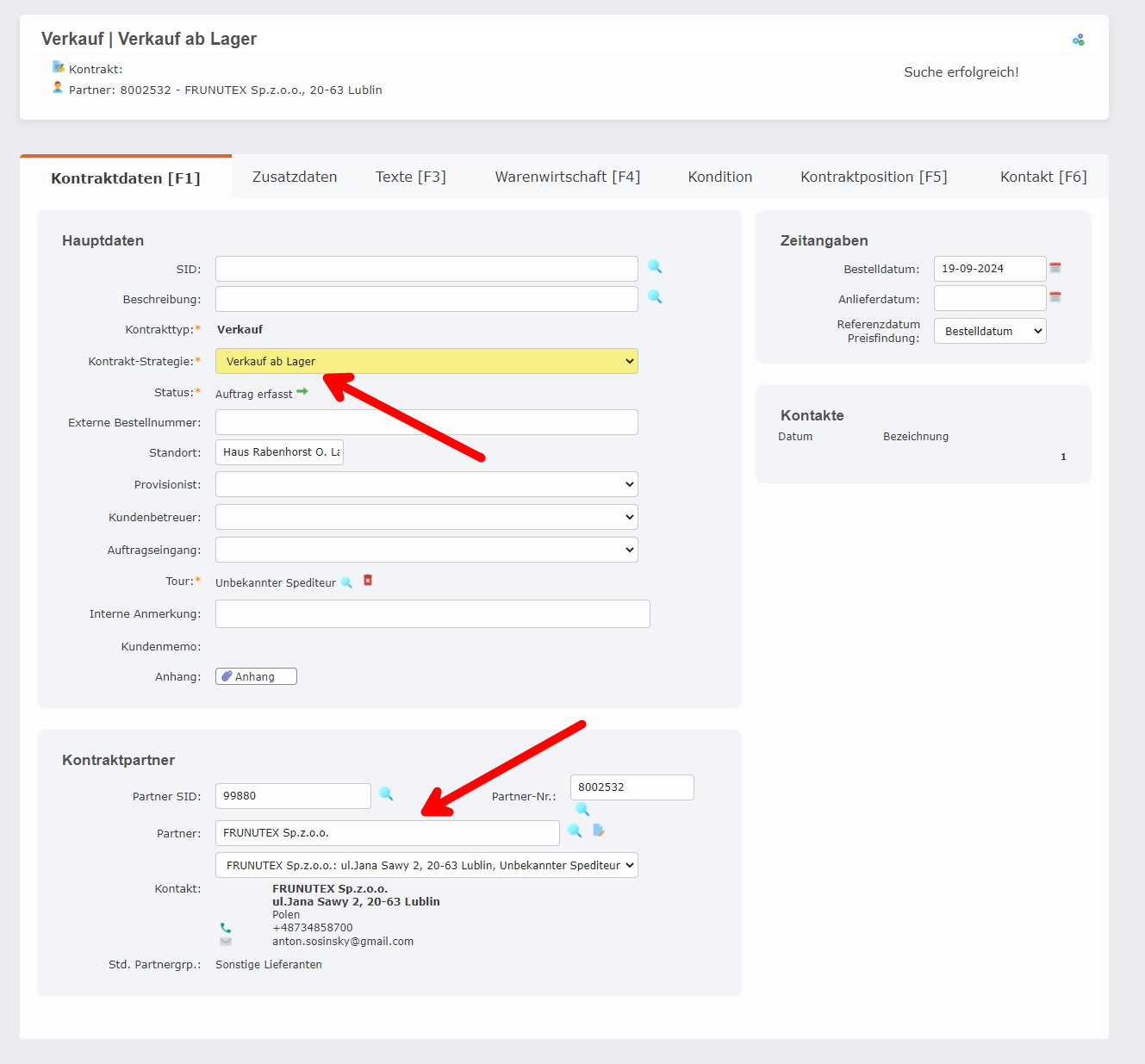Image resolution: width=1145 pixels, height=1064 pixels.
Task: Open the partner address dropdown for FRUNUTEX
Action: 426,865
